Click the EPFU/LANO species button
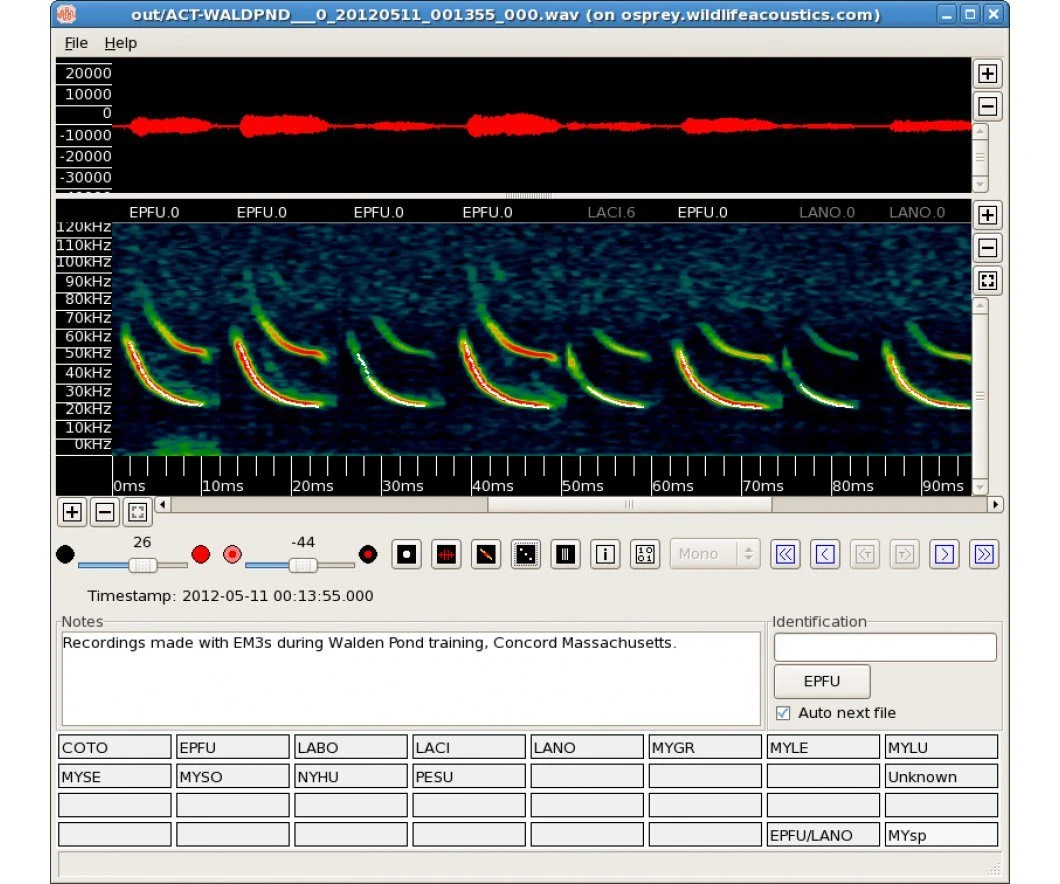This screenshot has height=884, width=1060. point(824,835)
